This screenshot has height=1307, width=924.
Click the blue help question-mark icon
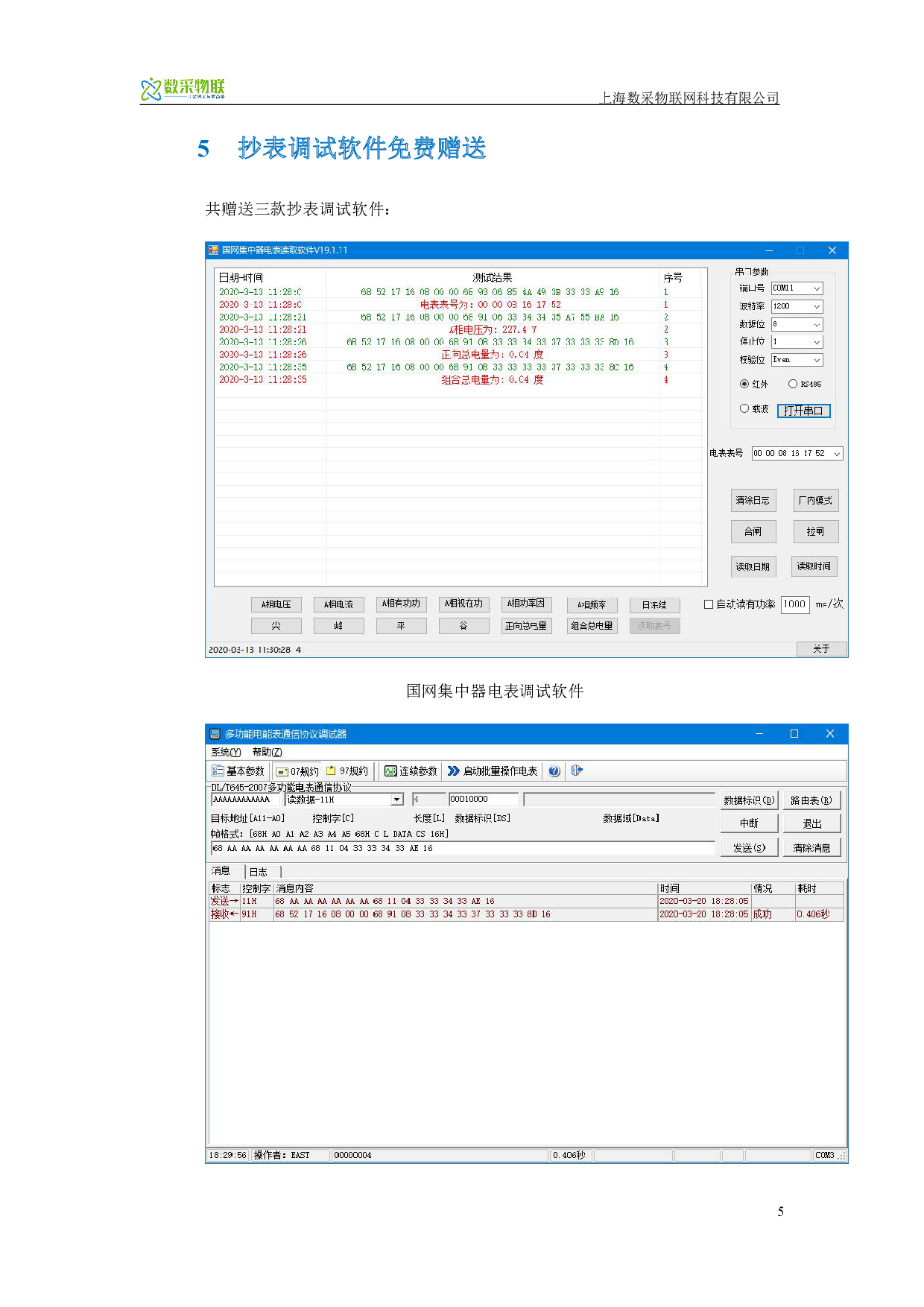[x=554, y=770]
